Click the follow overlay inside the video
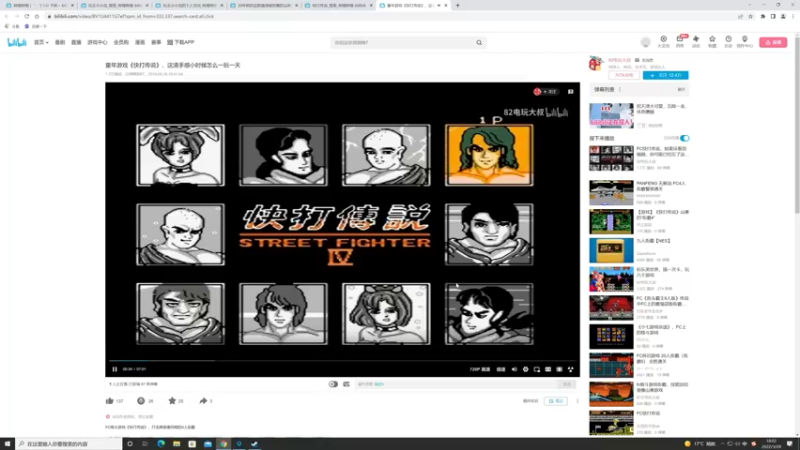Image resolution: width=800 pixels, height=450 pixels. (545, 92)
